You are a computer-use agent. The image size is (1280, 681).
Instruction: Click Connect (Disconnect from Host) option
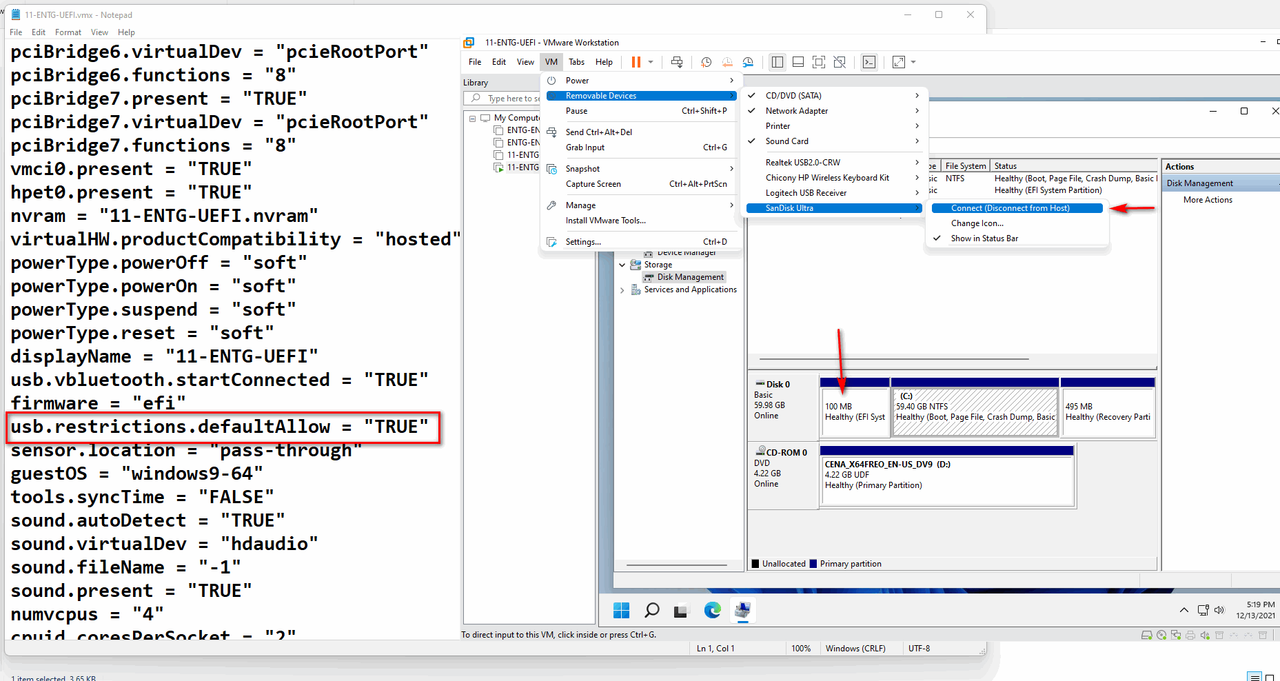tap(1016, 208)
